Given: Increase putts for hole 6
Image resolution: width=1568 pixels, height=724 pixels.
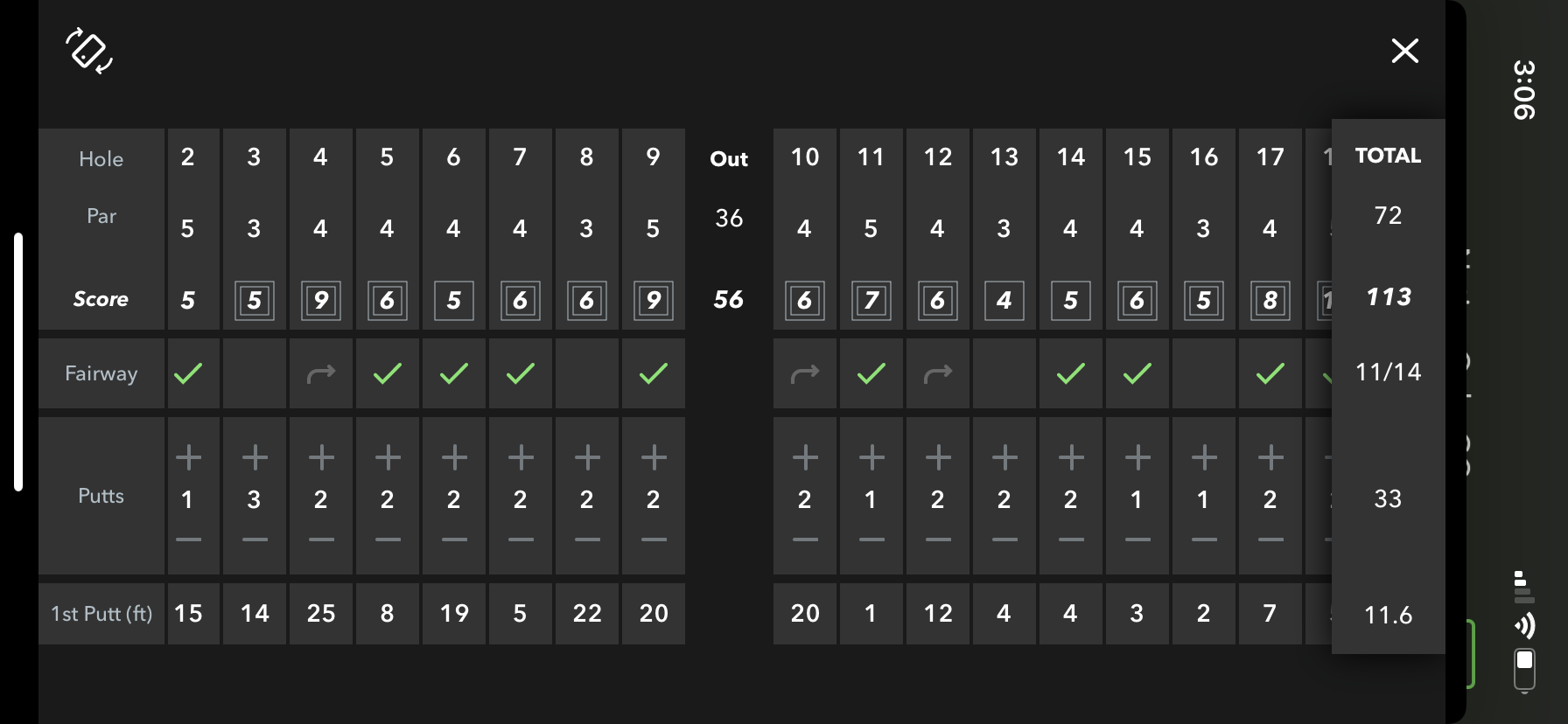Looking at the screenshot, I should coord(454,456).
